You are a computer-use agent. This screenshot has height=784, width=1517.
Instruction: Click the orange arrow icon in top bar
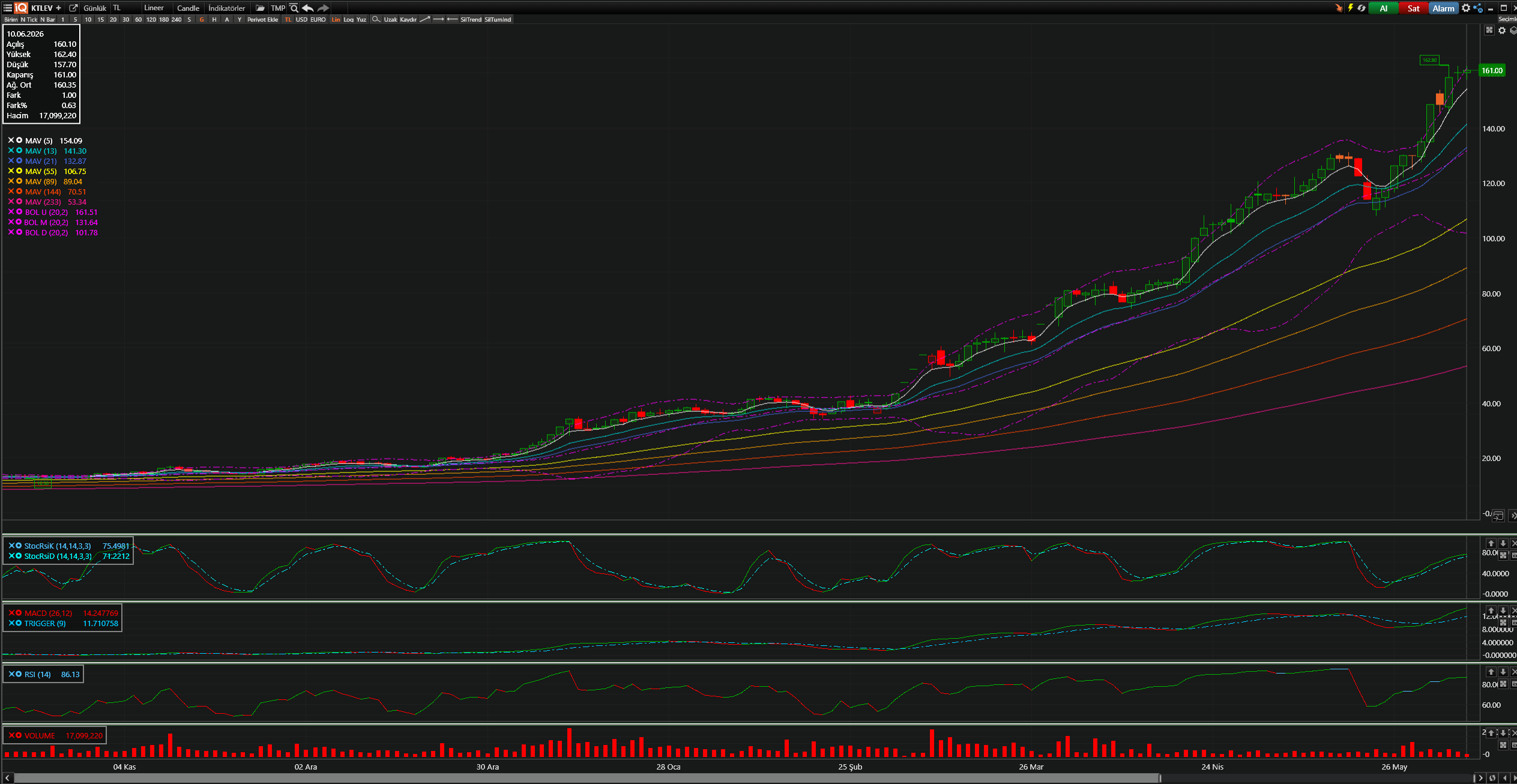coord(1339,8)
